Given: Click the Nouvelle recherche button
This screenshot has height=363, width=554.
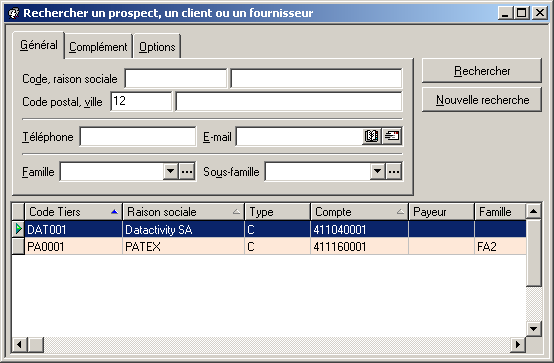Looking at the screenshot, I should click(x=482, y=100).
